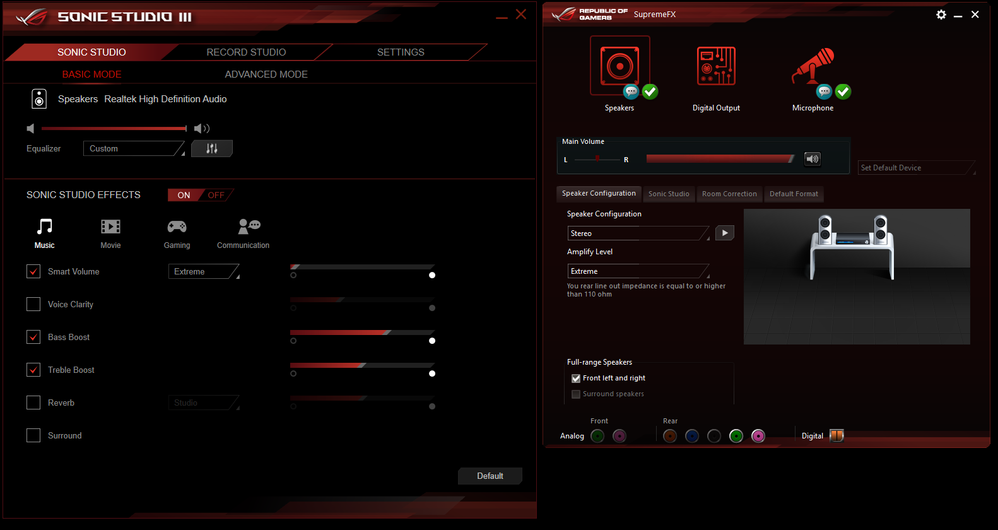Open the equalizer settings icon button
Image resolution: width=998 pixels, height=530 pixels.
212,148
